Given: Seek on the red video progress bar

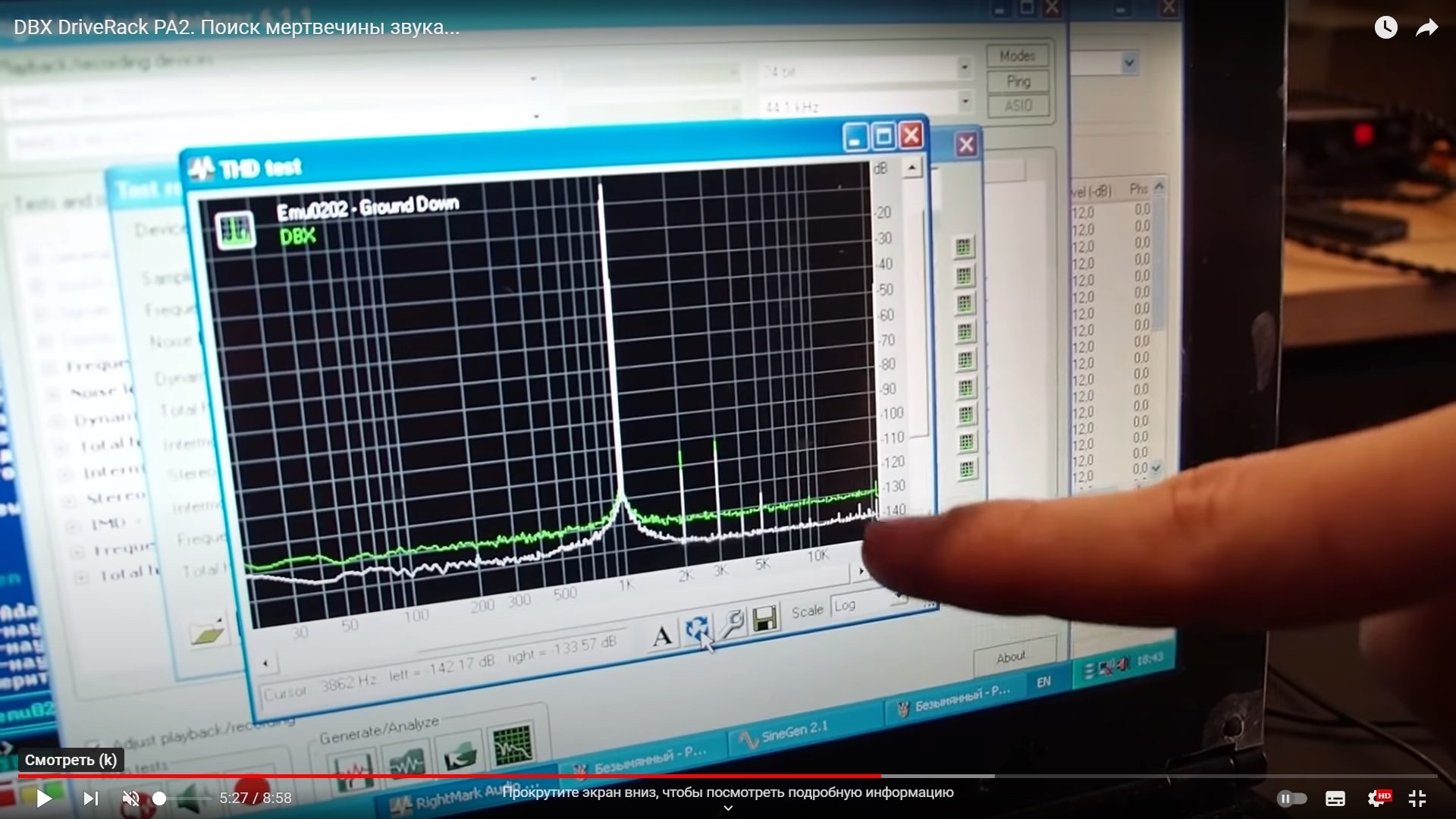Looking at the screenshot, I should pyautogui.click(x=455, y=776).
